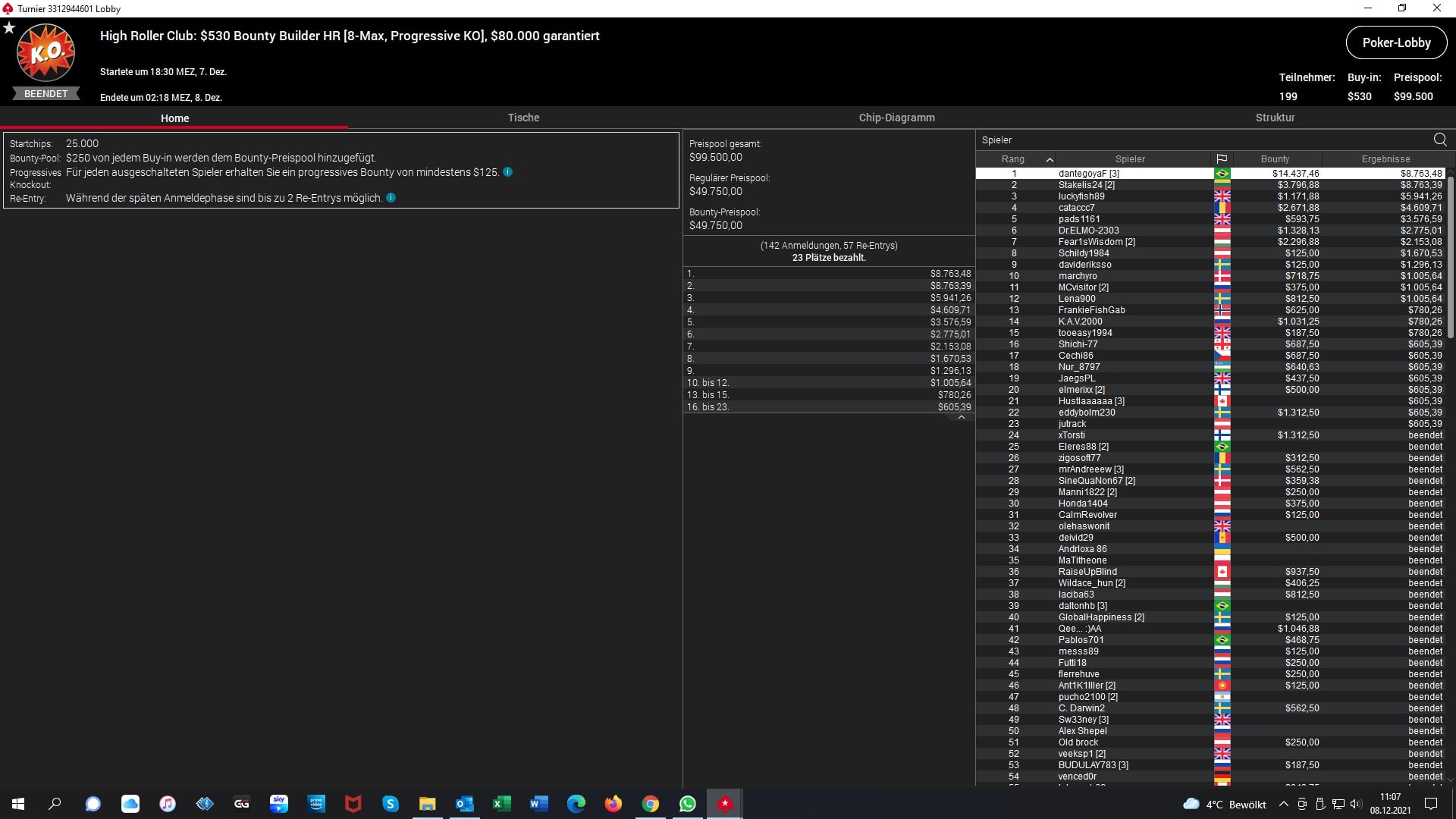Open WhatsApp from the taskbar
The width and height of the screenshot is (1456, 819).
coord(688,804)
